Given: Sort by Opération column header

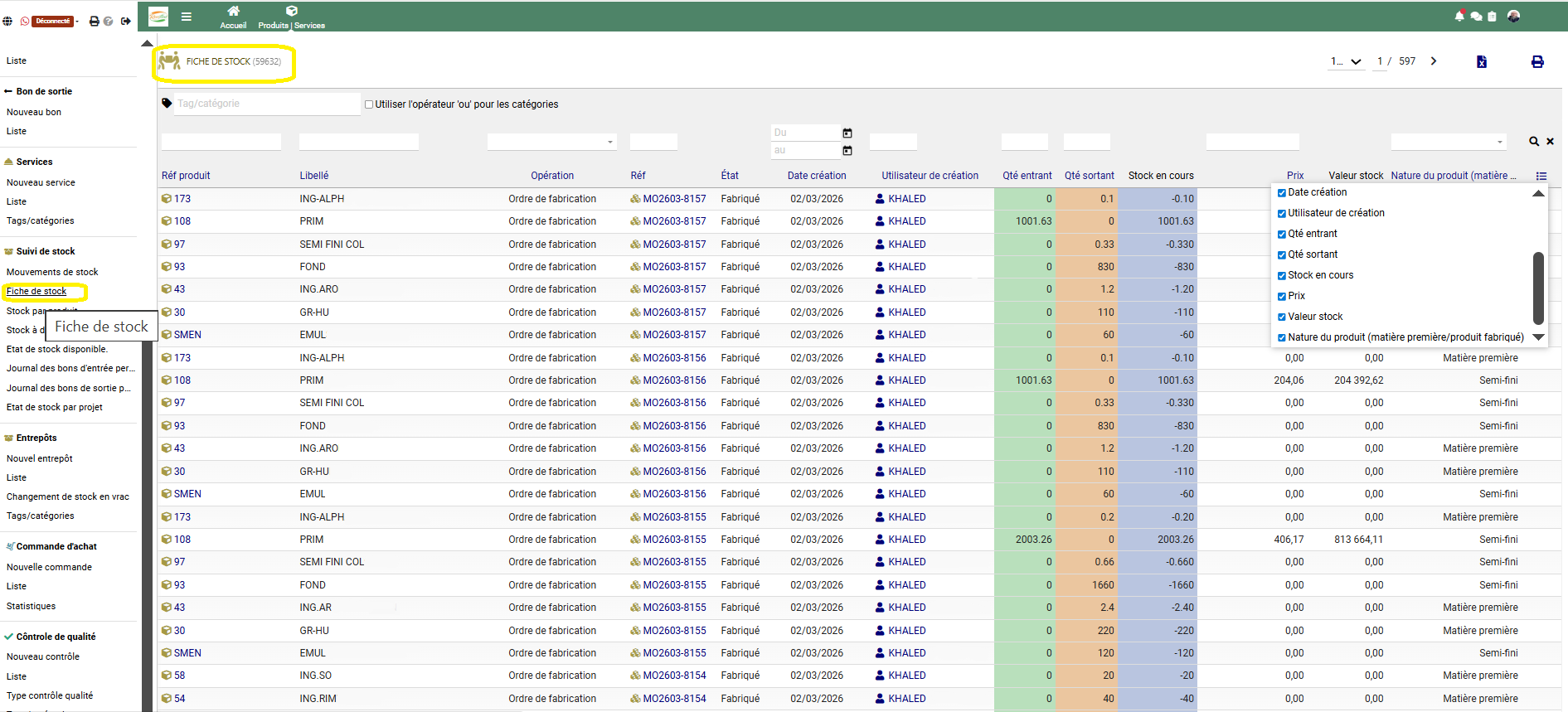Looking at the screenshot, I should click(552, 176).
